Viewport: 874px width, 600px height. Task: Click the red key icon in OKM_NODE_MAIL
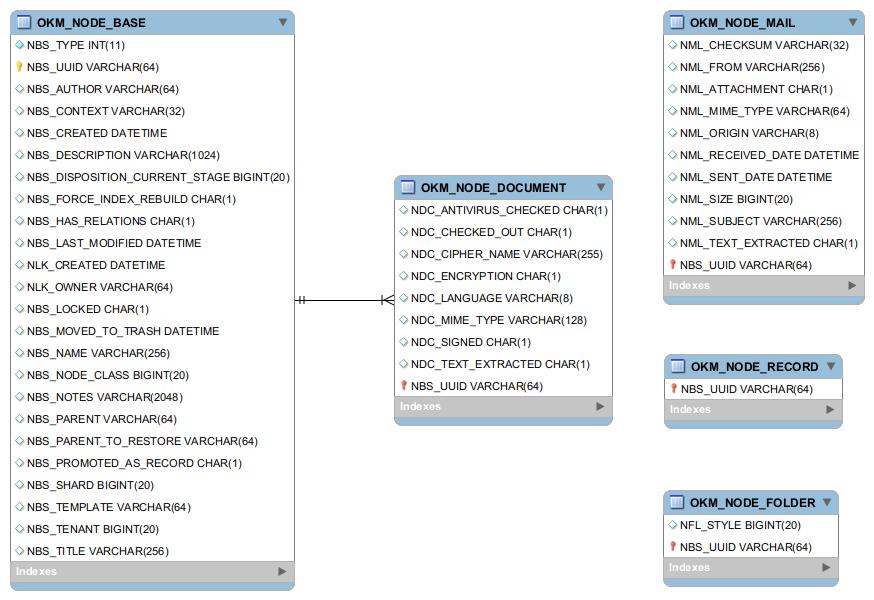(673, 265)
